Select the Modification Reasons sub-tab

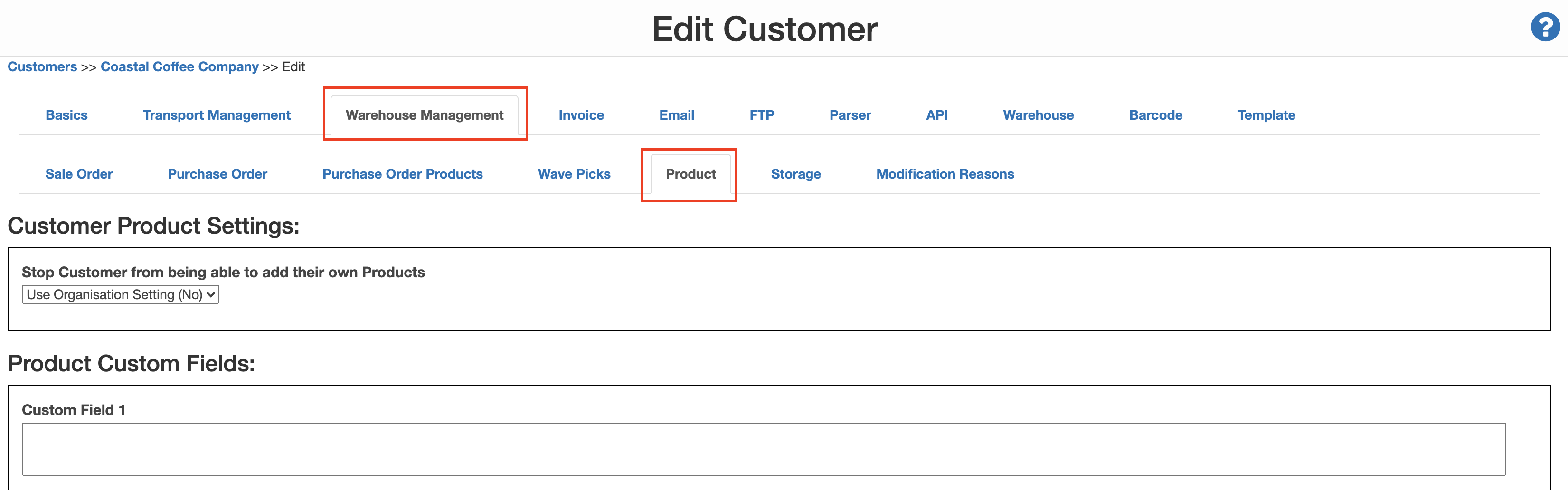tap(945, 173)
